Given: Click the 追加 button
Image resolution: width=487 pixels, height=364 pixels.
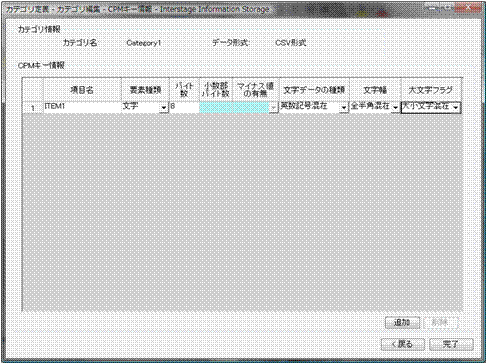Looking at the screenshot, I should pyautogui.click(x=402, y=322).
